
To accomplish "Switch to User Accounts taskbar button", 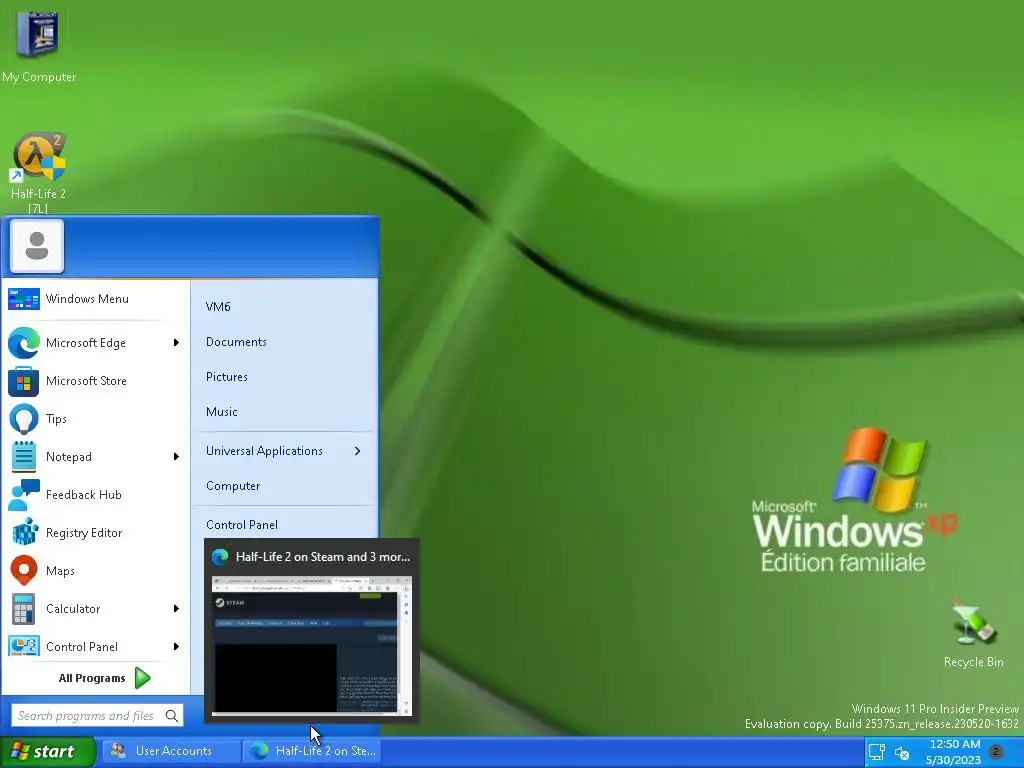I will click(x=170, y=751).
